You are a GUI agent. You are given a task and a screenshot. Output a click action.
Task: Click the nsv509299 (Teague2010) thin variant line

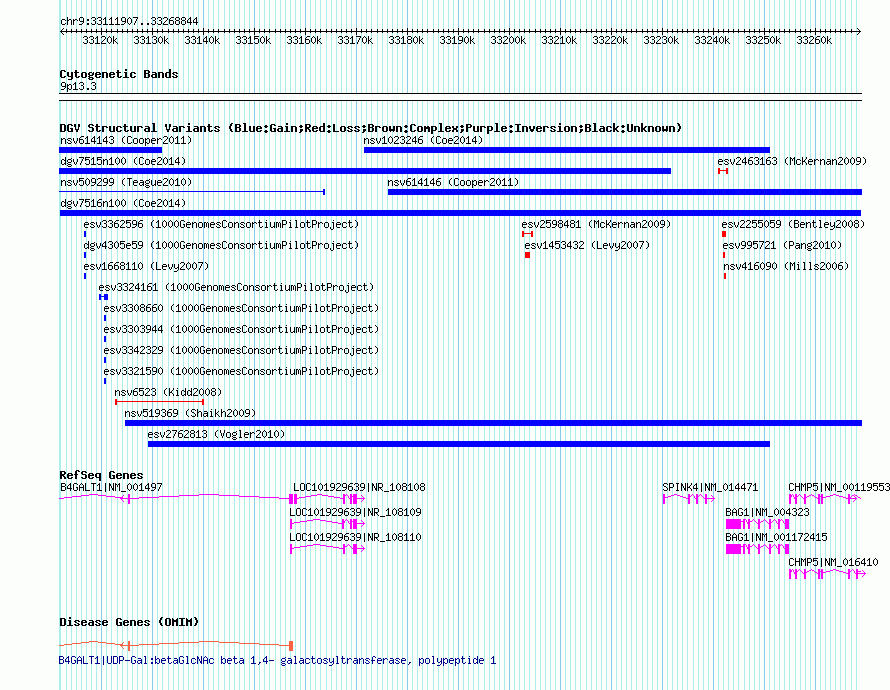tap(192, 192)
